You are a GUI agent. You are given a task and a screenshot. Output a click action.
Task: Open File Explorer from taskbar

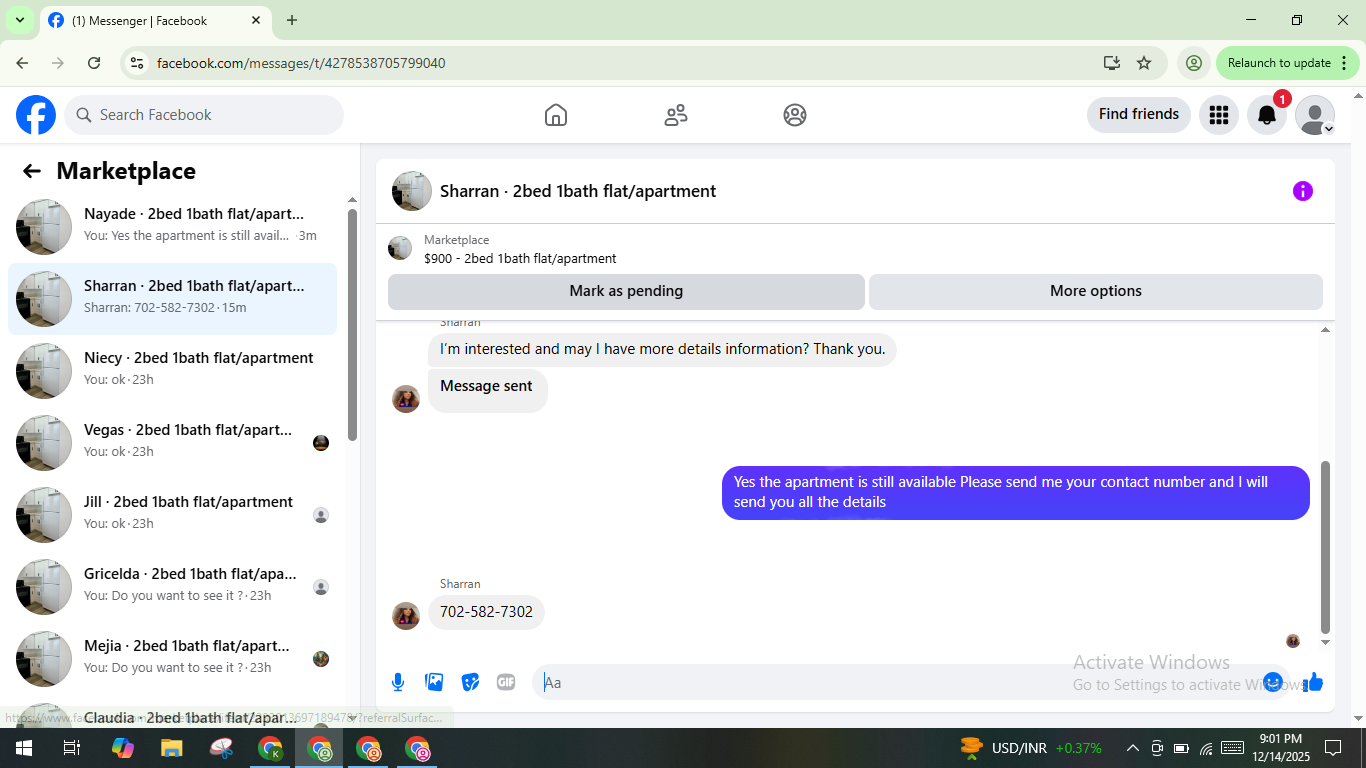[x=172, y=748]
